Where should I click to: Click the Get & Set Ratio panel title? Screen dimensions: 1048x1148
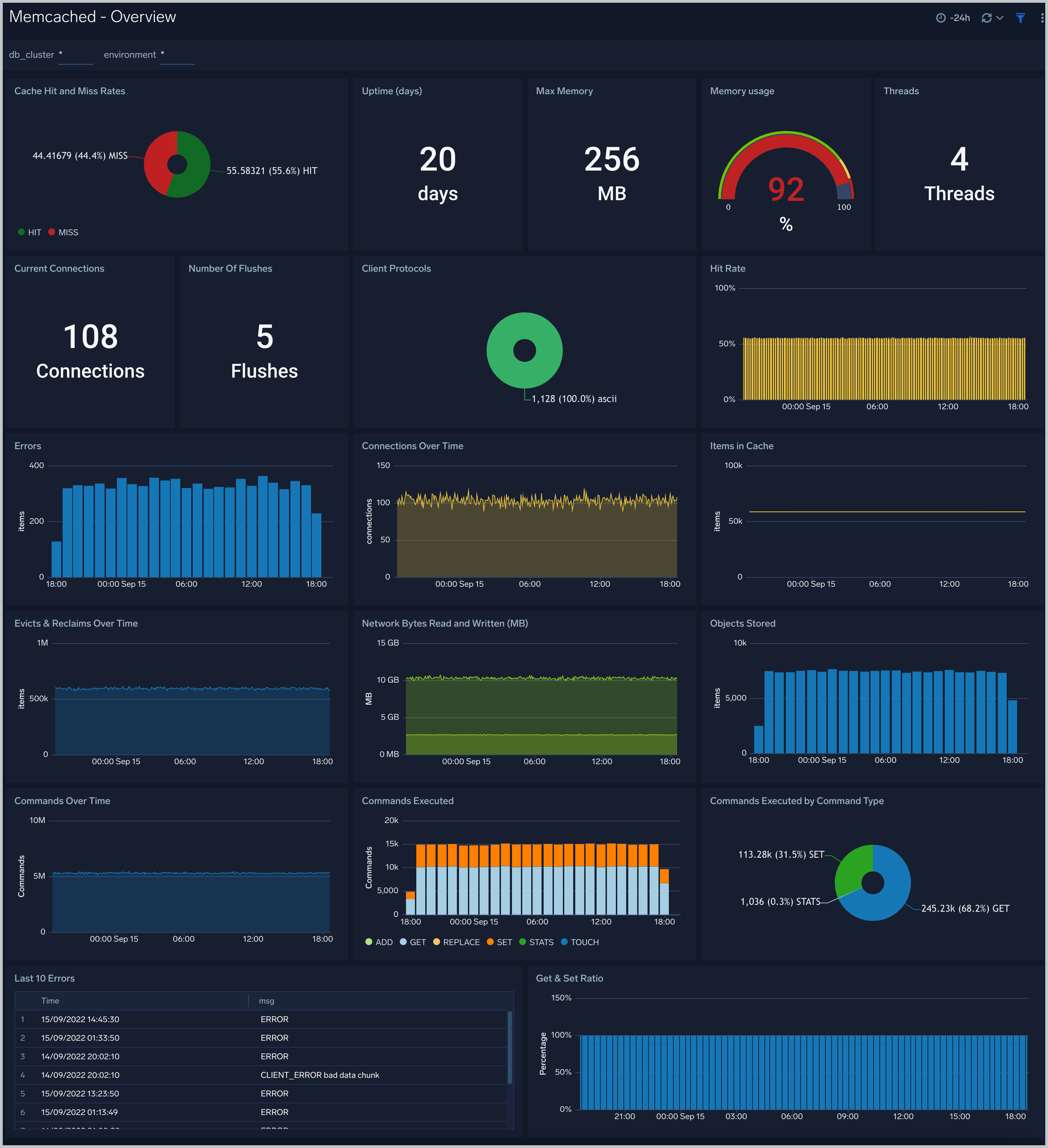pyautogui.click(x=569, y=978)
